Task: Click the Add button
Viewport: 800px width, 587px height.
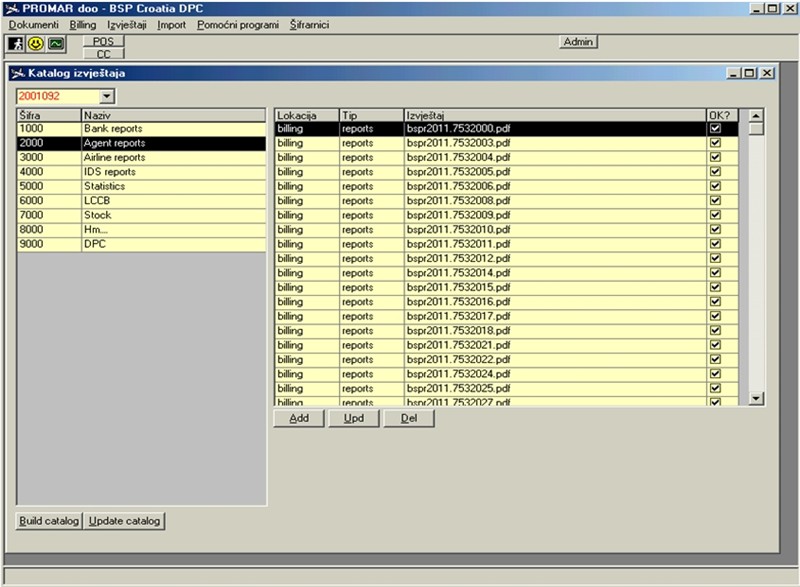Action: tap(299, 418)
